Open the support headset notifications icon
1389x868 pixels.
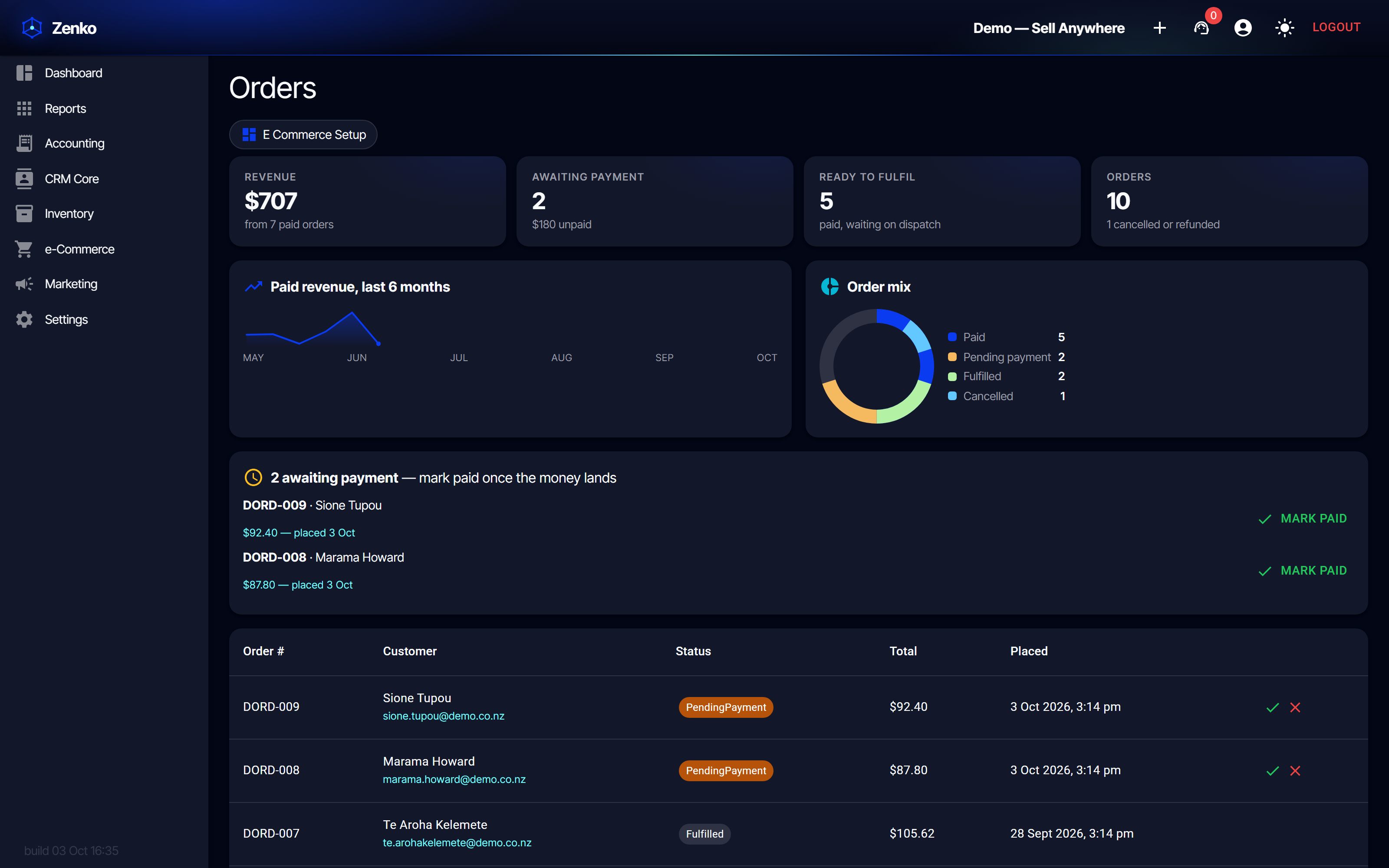(x=1201, y=27)
